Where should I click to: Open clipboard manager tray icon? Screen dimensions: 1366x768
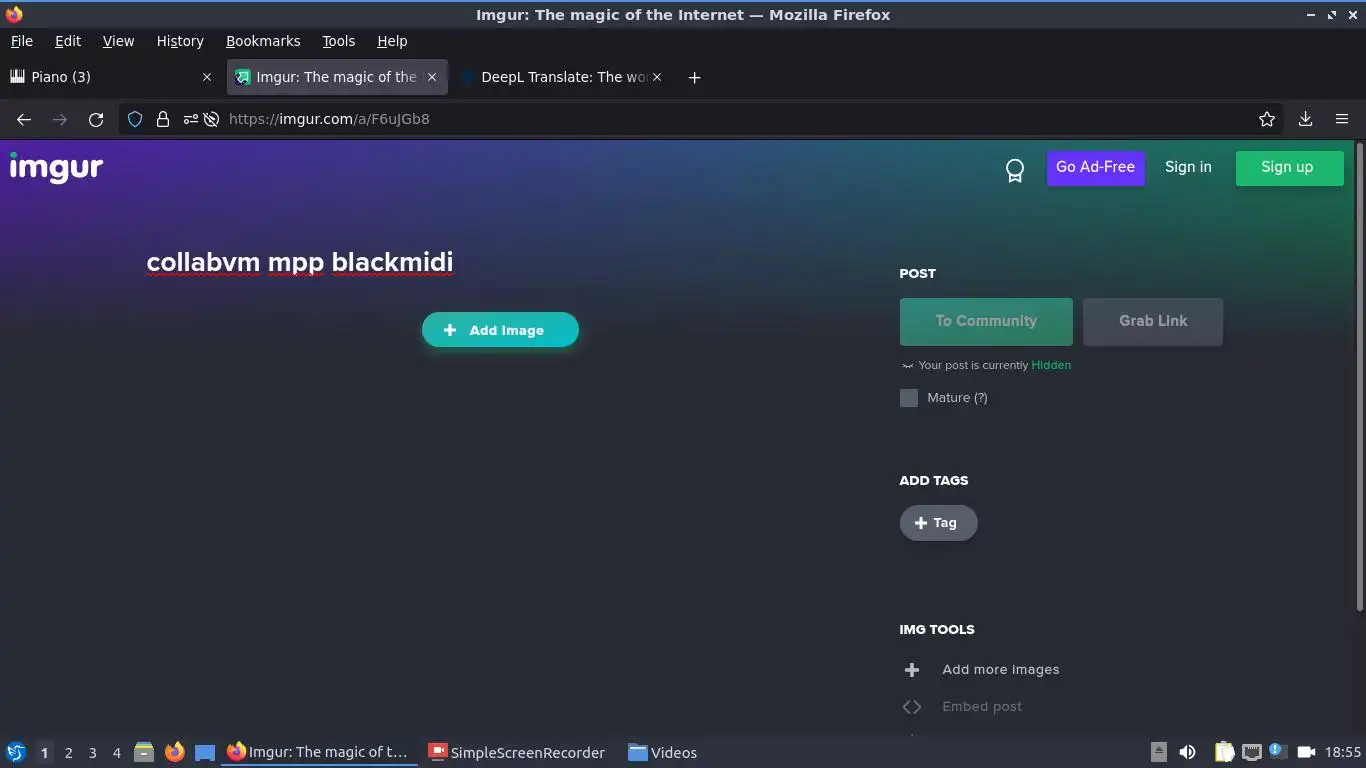coord(1224,752)
